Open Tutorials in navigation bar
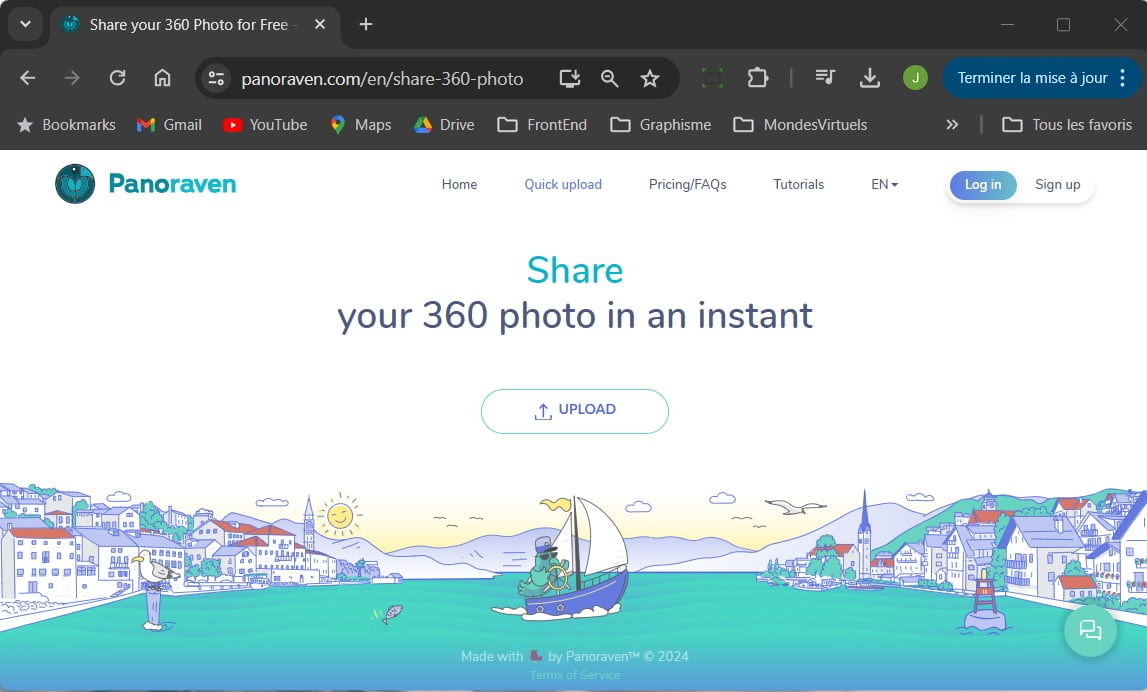This screenshot has width=1147, height=692. (x=798, y=184)
